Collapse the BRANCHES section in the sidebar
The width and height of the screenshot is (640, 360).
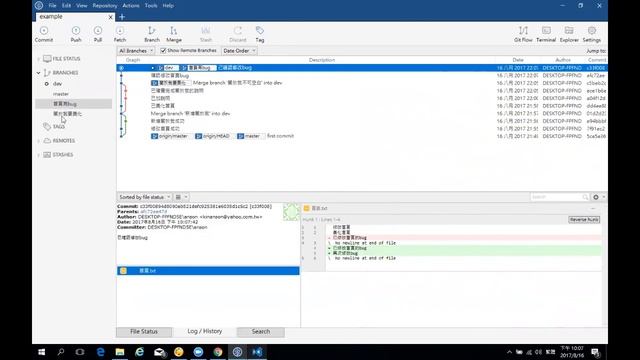[x=39, y=73]
